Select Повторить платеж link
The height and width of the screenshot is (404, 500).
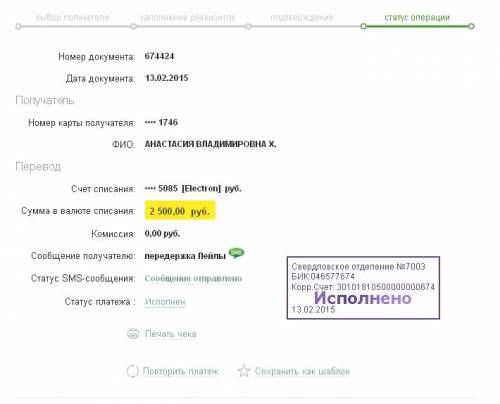tap(180, 371)
